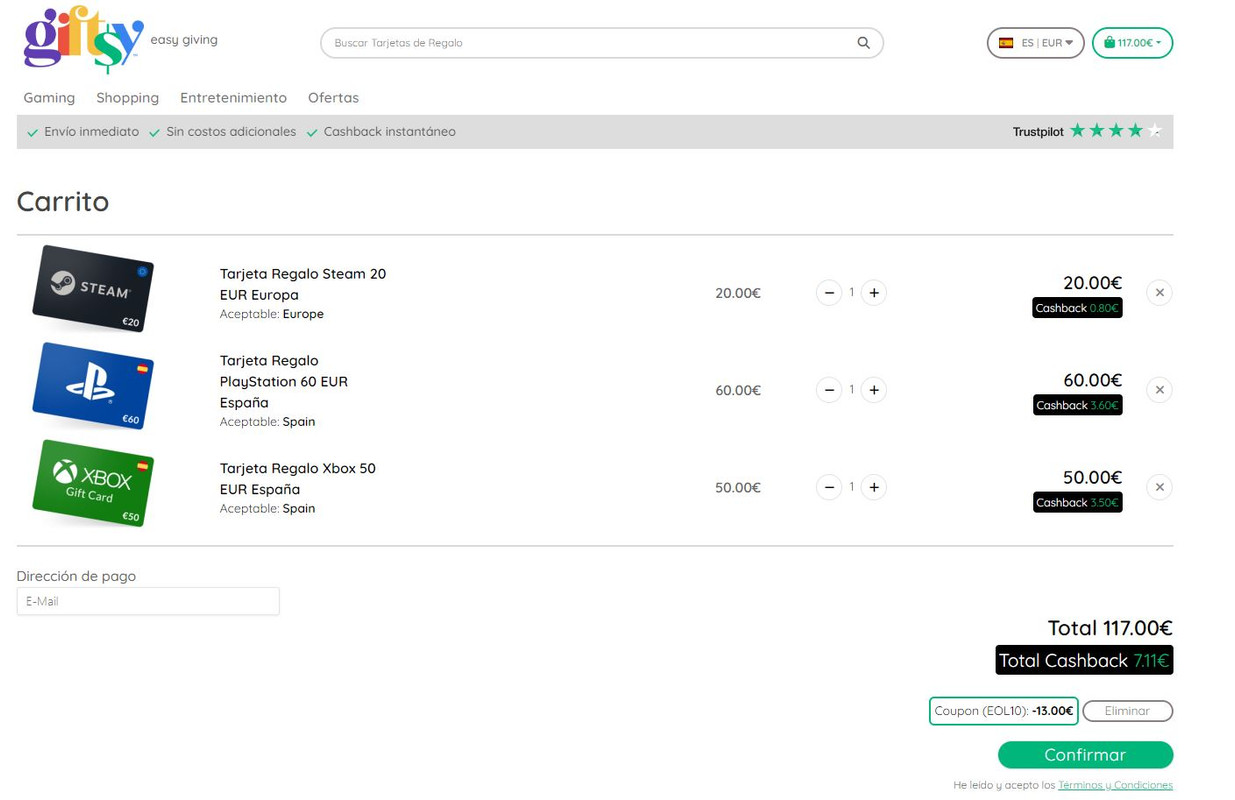This screenshot has height=800, width=1235.
Task: Click the Xbox gift card thumbnail
Action: [93, 483]
